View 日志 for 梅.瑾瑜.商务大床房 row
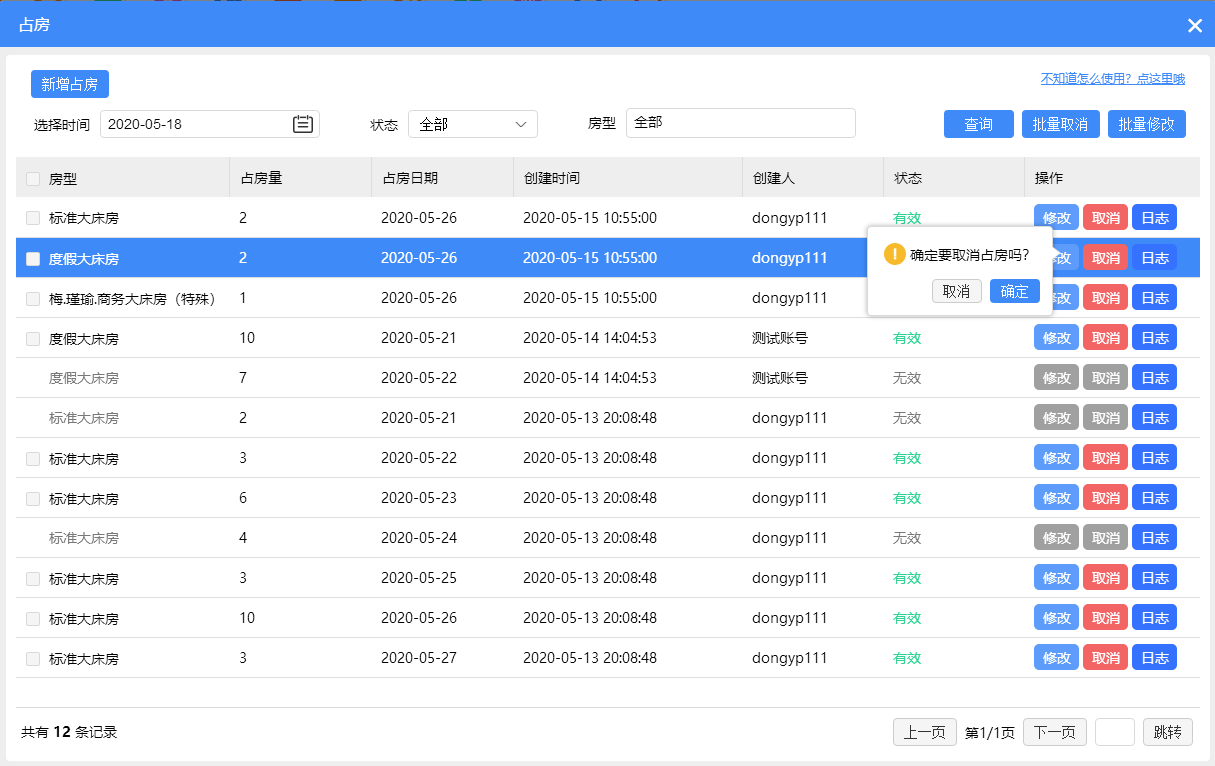This screenshot has width=1215, height=766. tap(1154, 297)
